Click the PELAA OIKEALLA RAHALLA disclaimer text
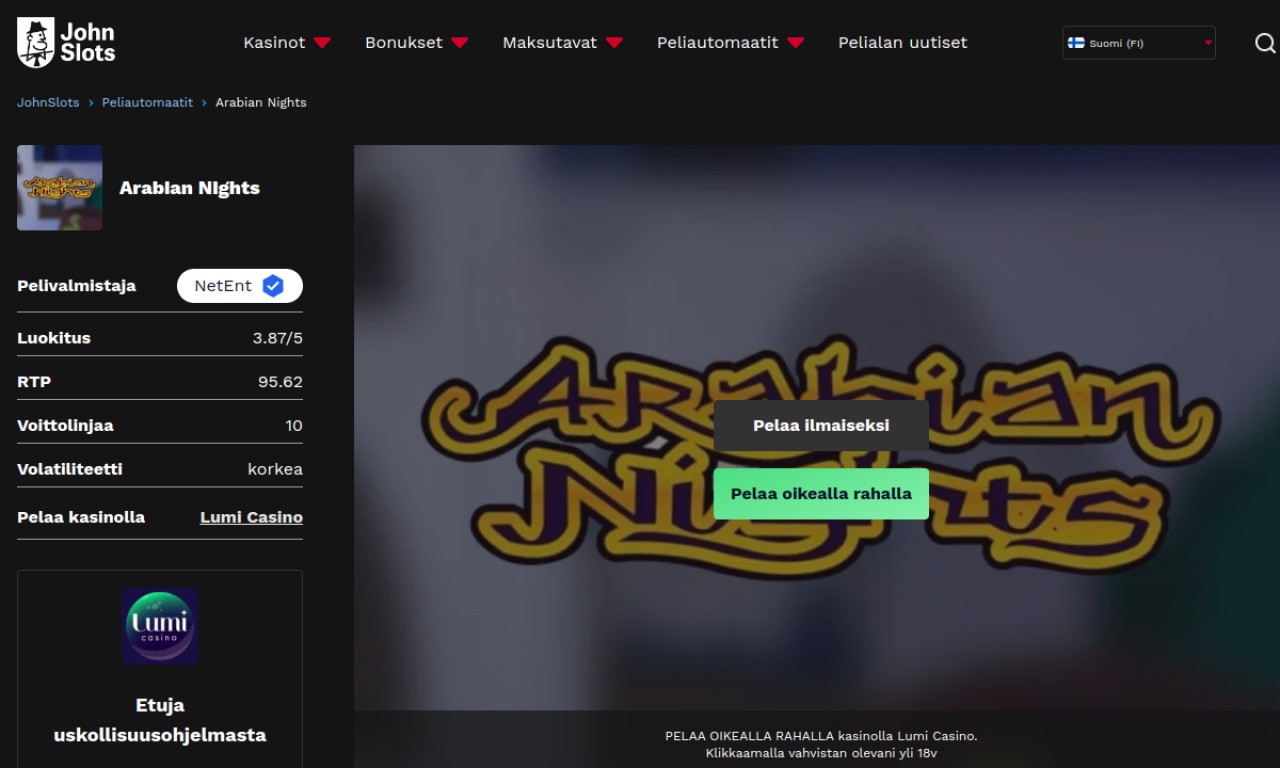Image resolution: width=1280 pixels, height=768 pixels. [x=821, y=744]
